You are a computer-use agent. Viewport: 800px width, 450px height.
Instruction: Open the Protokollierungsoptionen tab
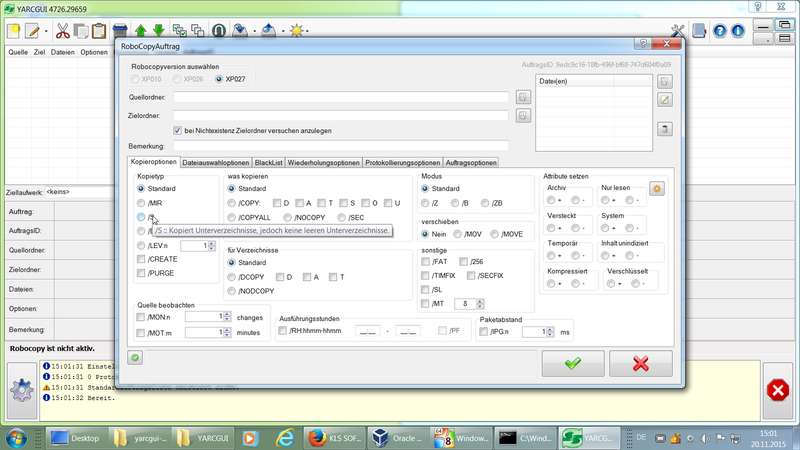403,162
